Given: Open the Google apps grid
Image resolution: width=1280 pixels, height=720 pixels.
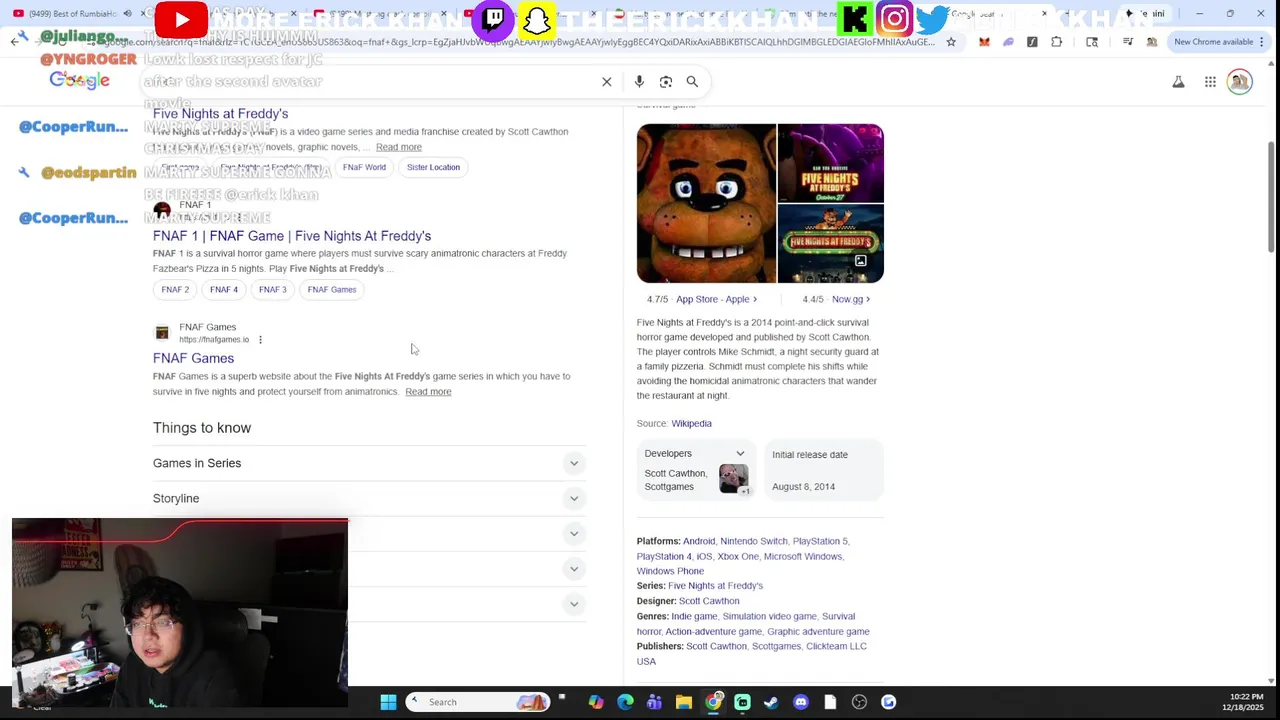Looking at the screenshot, I should point(1210,82).
